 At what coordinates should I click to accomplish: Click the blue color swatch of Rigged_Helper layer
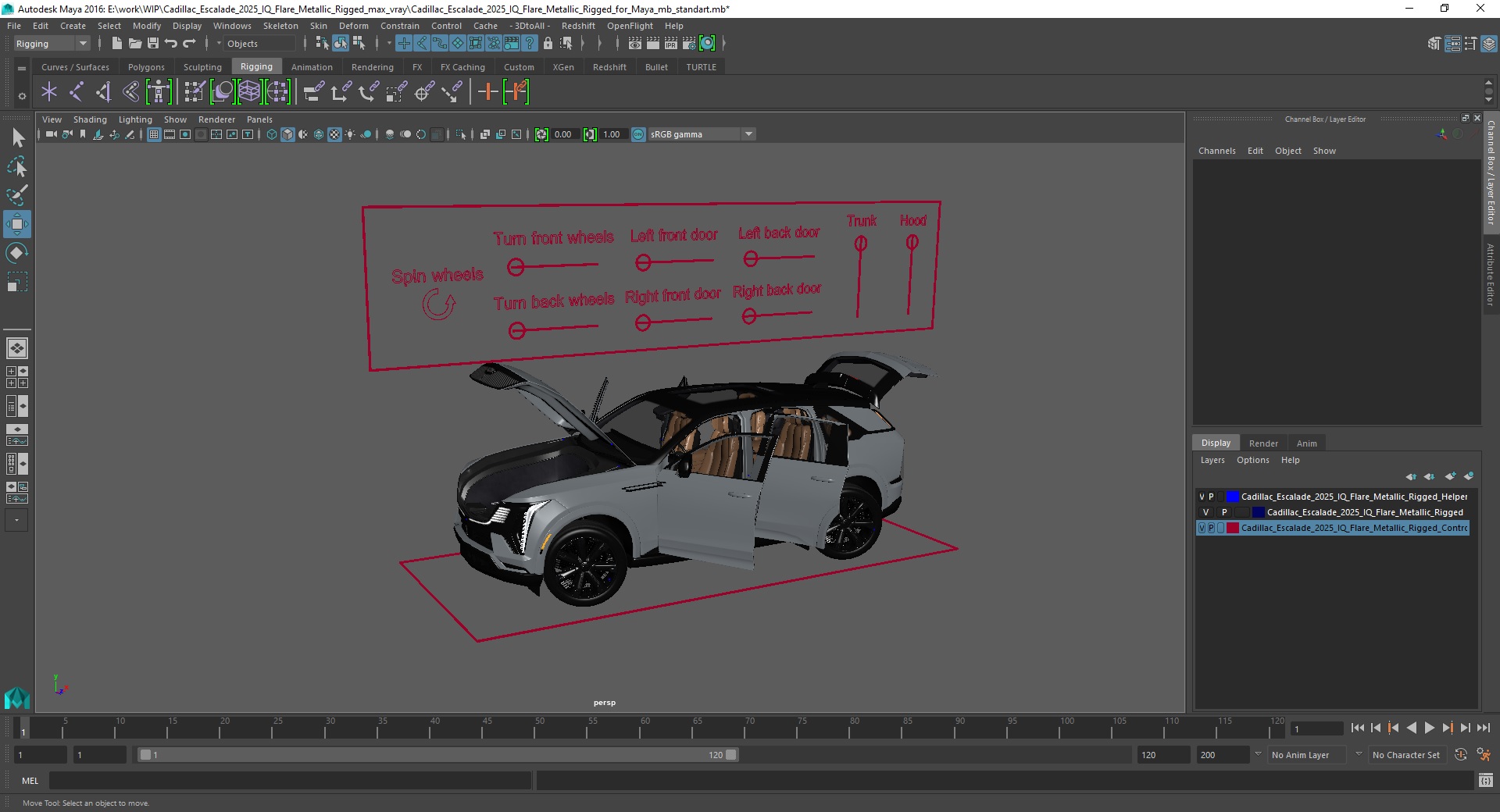tap(1233, 497)
